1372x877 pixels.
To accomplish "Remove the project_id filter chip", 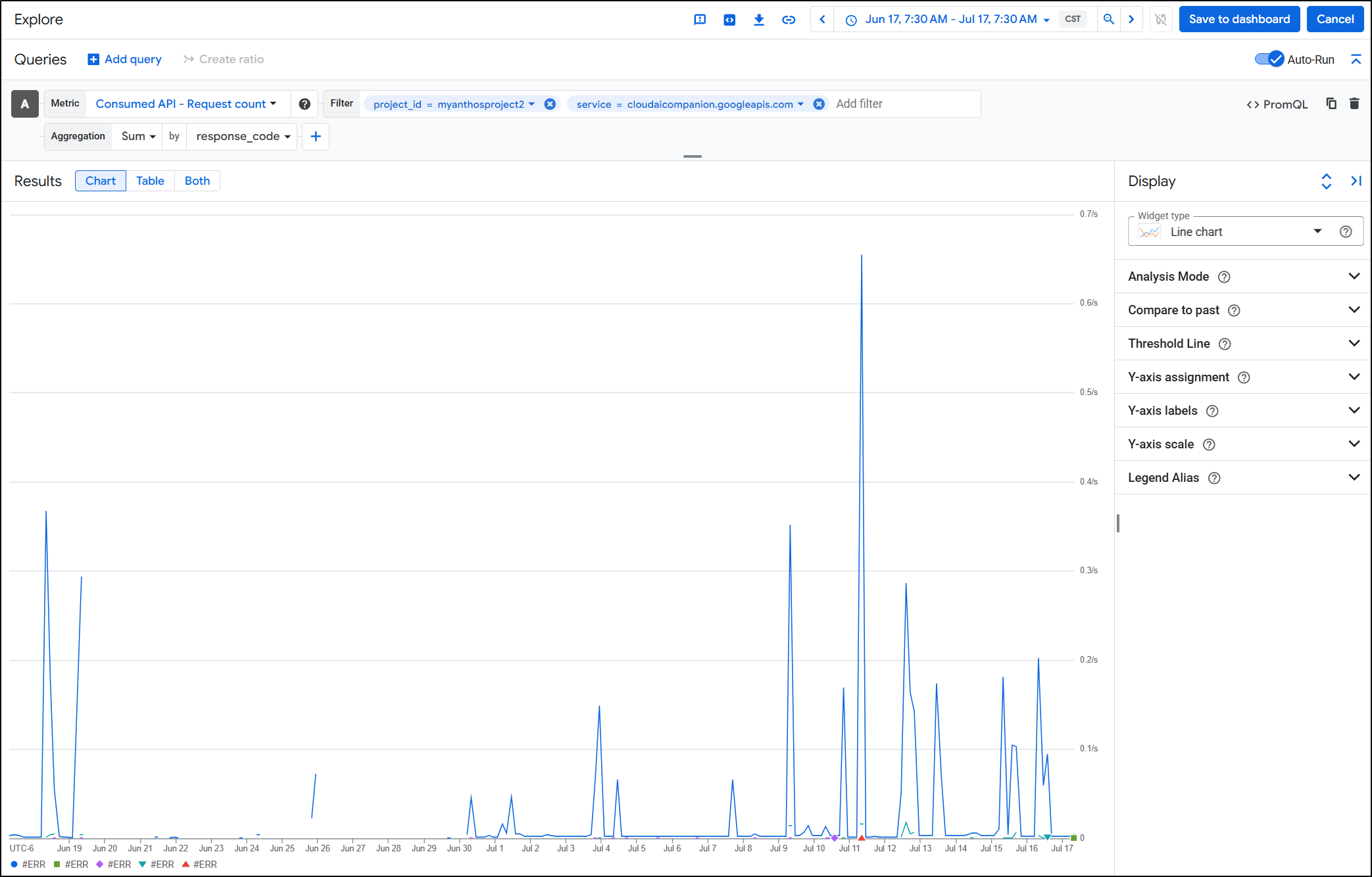I will (550, 104).
